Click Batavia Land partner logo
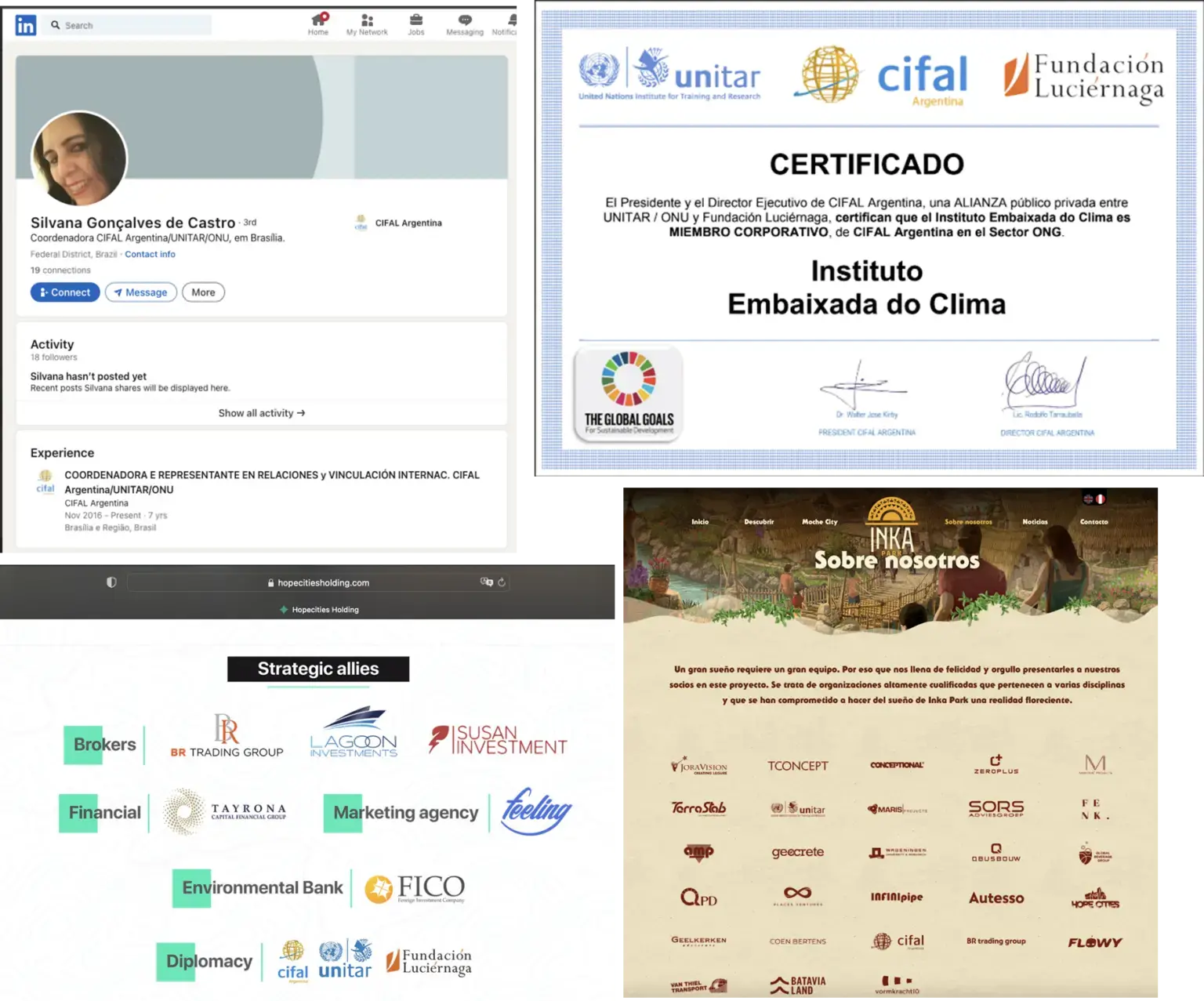 tap(797, 985)
